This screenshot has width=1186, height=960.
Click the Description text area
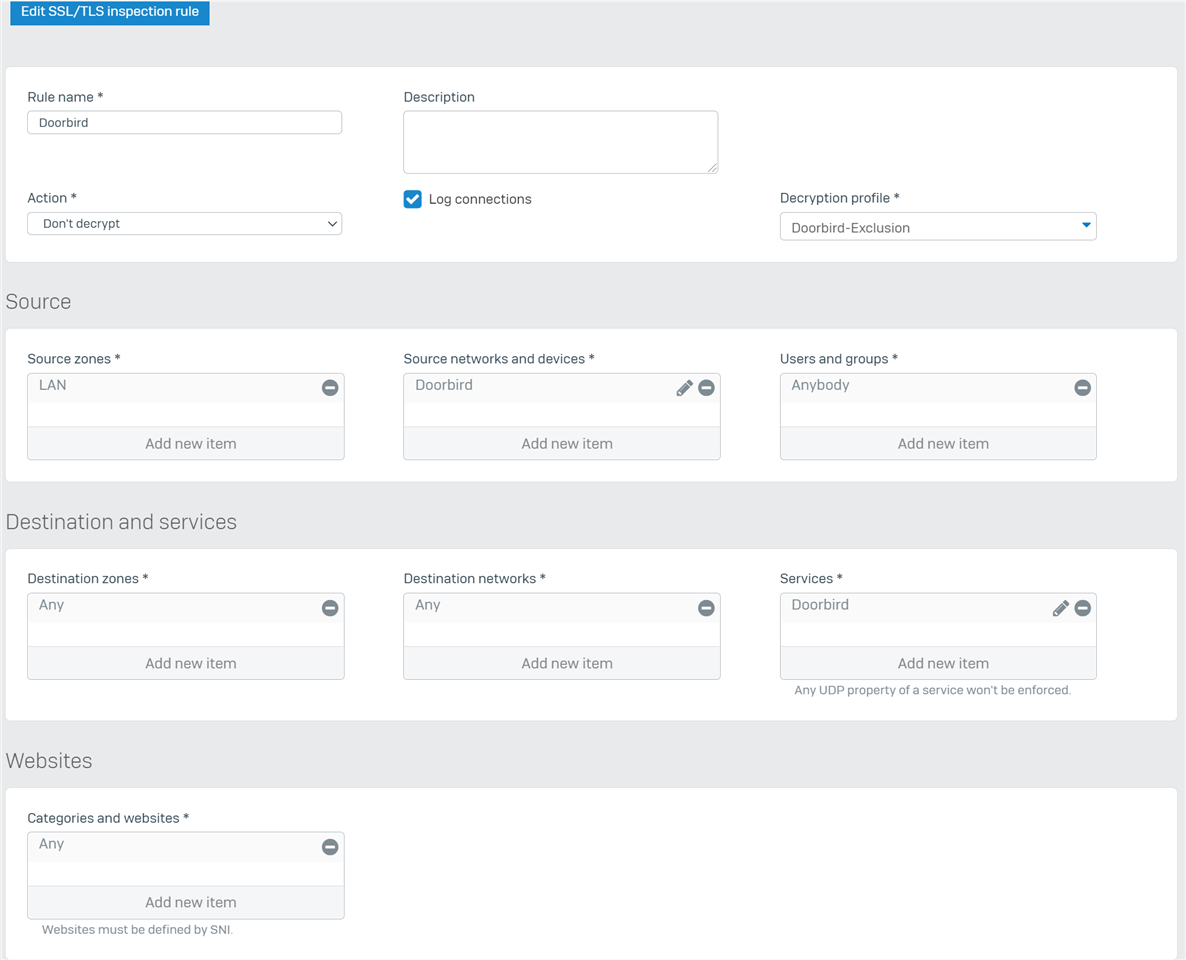[x=560, y=142]
